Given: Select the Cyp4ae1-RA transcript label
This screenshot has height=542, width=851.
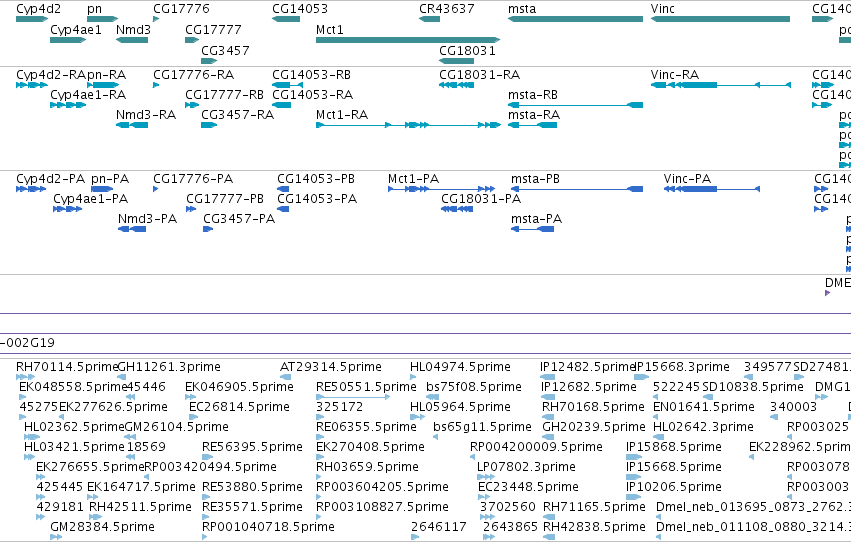Looking at the screenshot, I should (88, 94).
